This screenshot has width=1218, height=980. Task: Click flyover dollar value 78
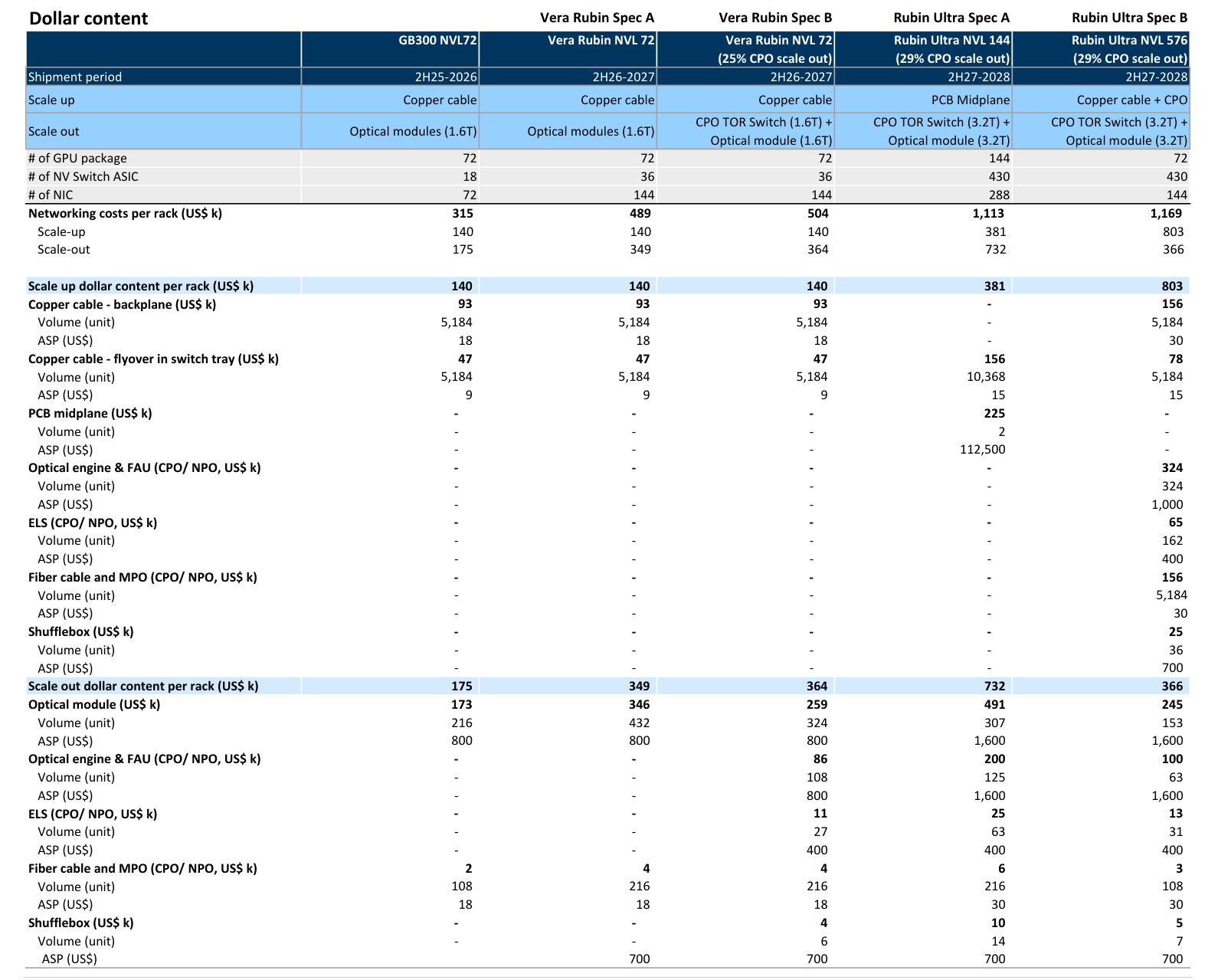[x=1176, y=359]
